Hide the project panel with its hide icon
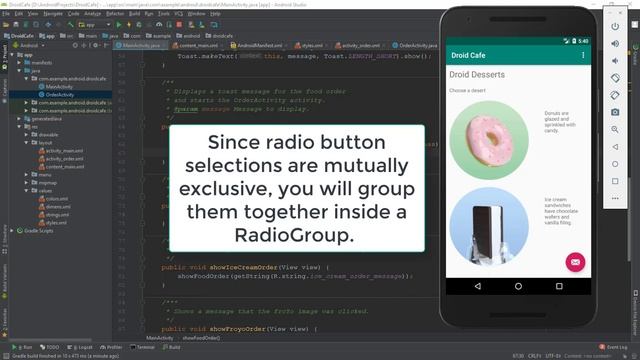Image resolution: width=640 pixels, height=360 pixels. click(x=106, y=45)
